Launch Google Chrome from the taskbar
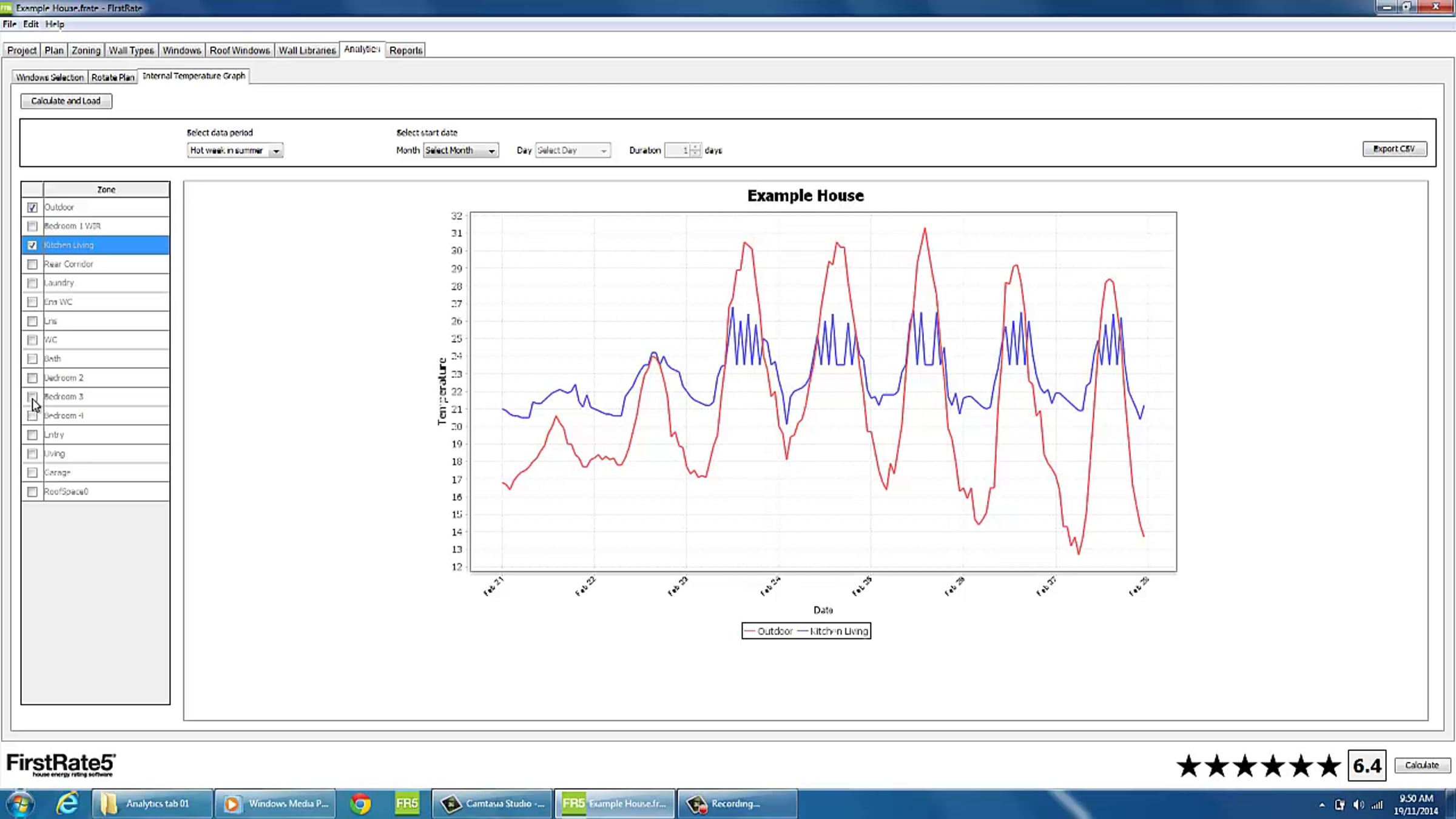 click(x=360, y=803)
